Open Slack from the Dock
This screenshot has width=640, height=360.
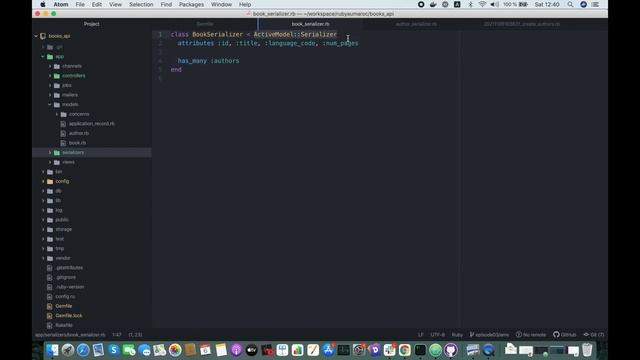(389, 350)
